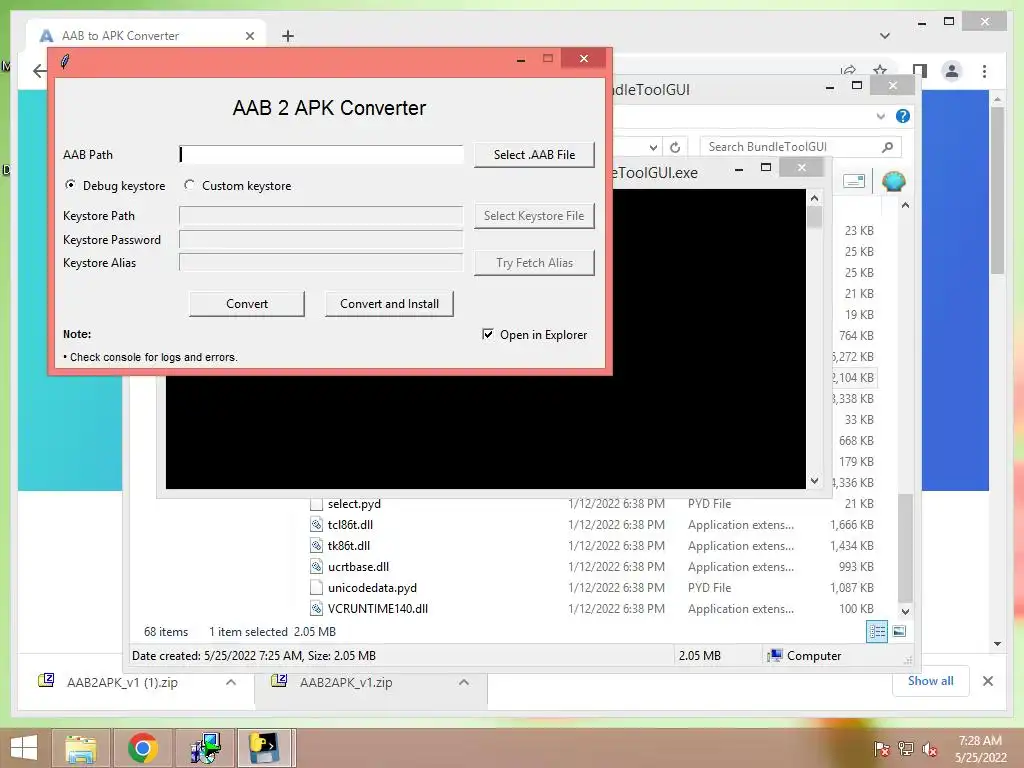This screenshot has height=768, width=1024.
Task: Click the share page icon in Chrome
Action: pyautogui.click(x=848, y=70)
